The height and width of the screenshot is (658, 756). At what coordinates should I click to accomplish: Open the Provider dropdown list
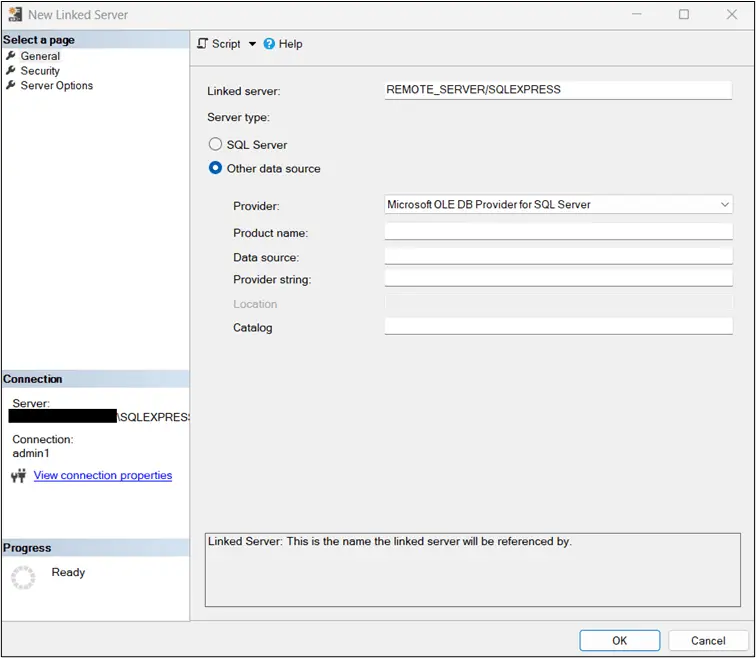(x=558, y=204)
